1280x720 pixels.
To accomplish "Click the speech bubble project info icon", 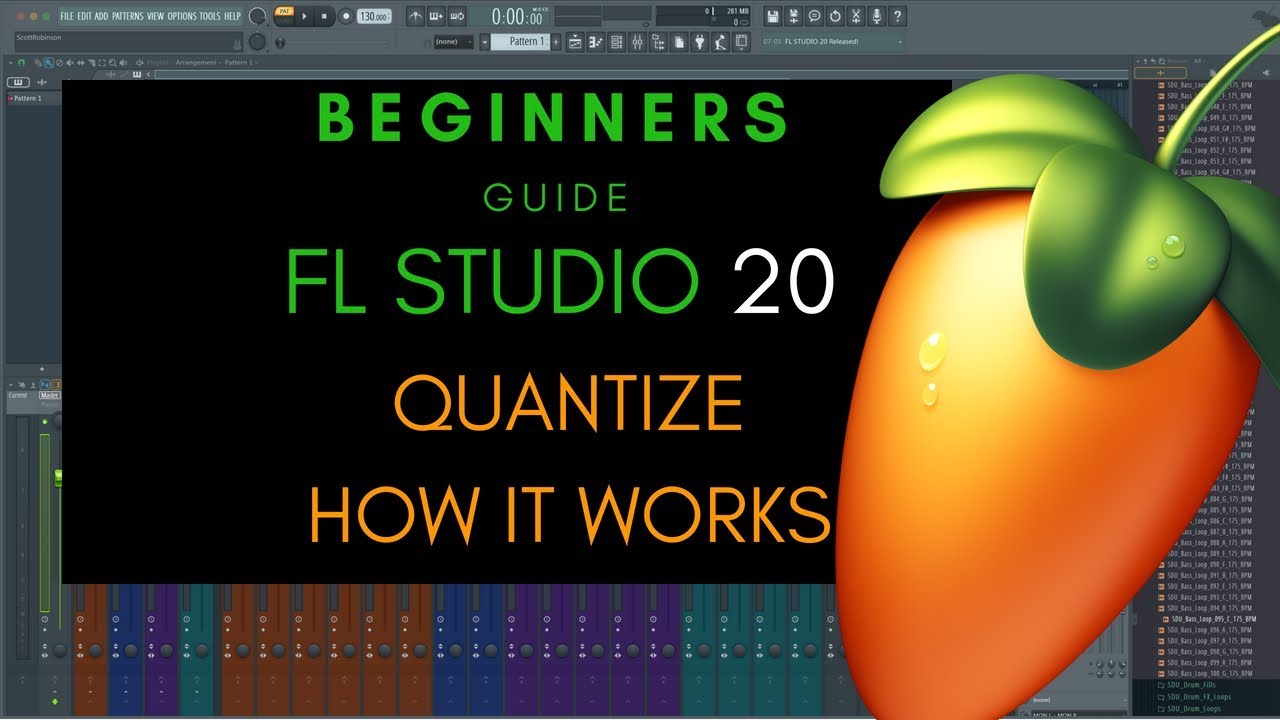I will (814, 16).
